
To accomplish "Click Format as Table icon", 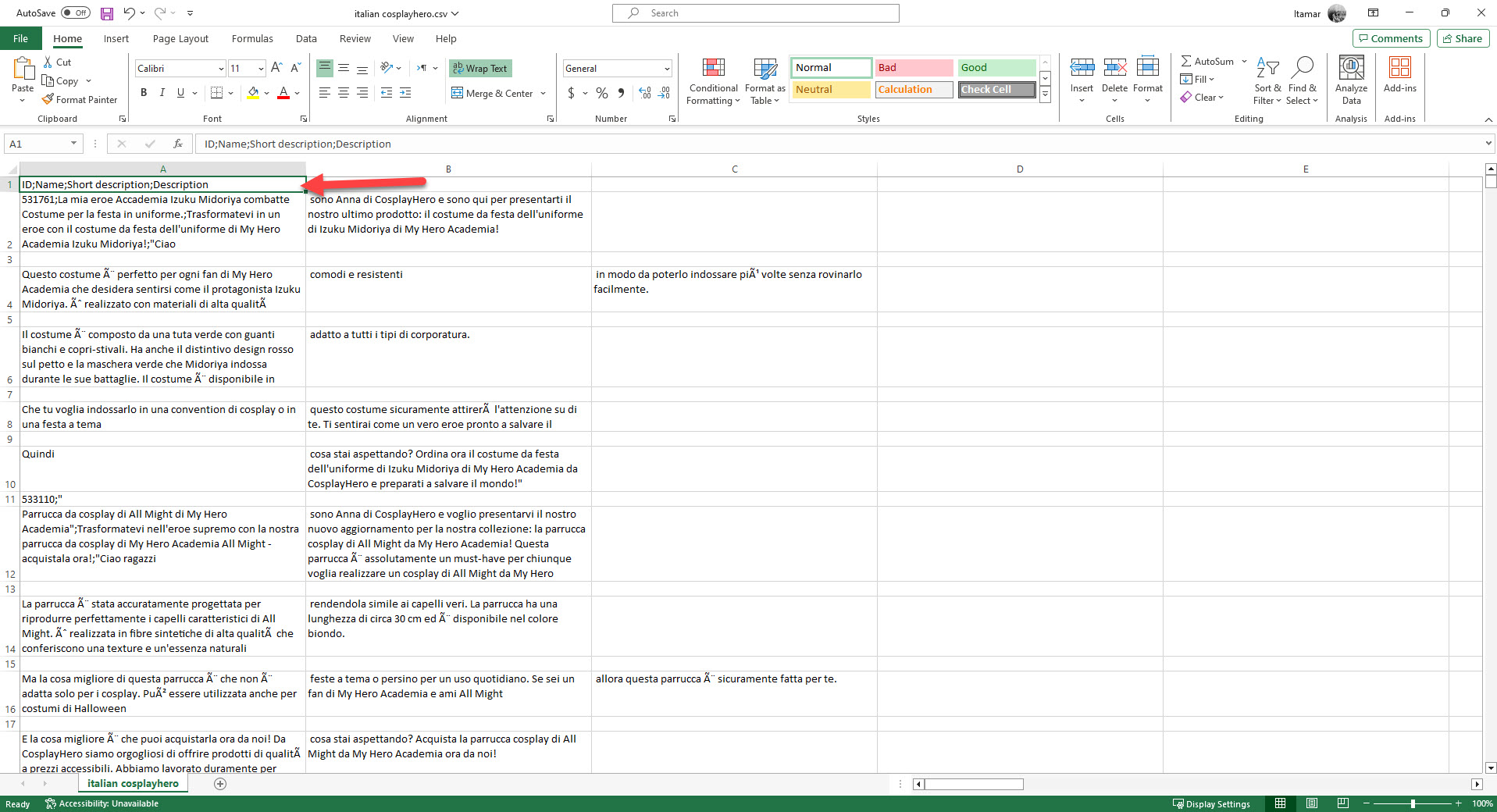I will coord(765,81).
